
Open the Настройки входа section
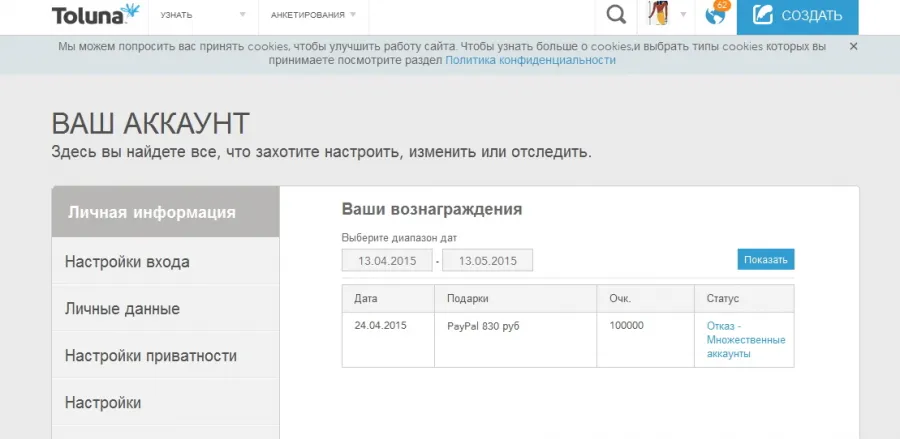coord(165,262)
